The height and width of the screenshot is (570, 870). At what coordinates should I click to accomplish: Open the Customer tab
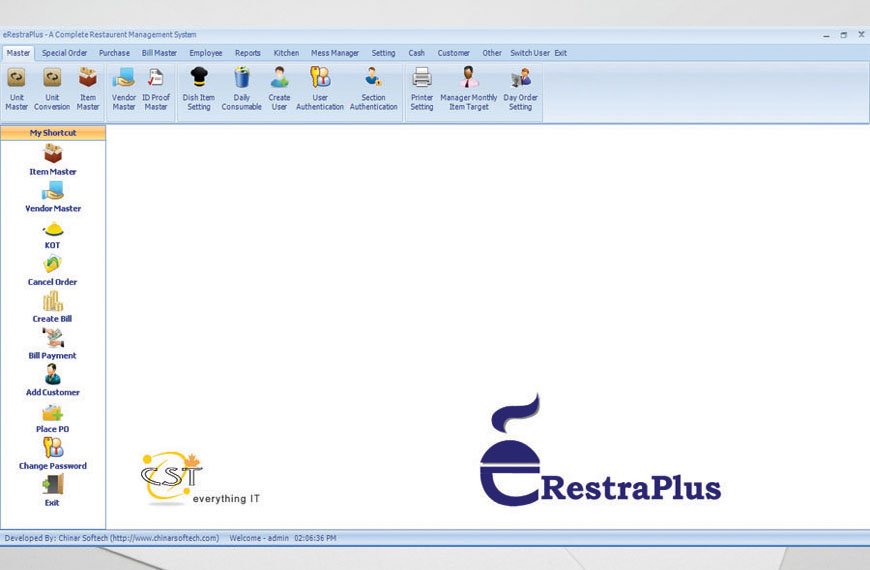(x=453, y=53)
